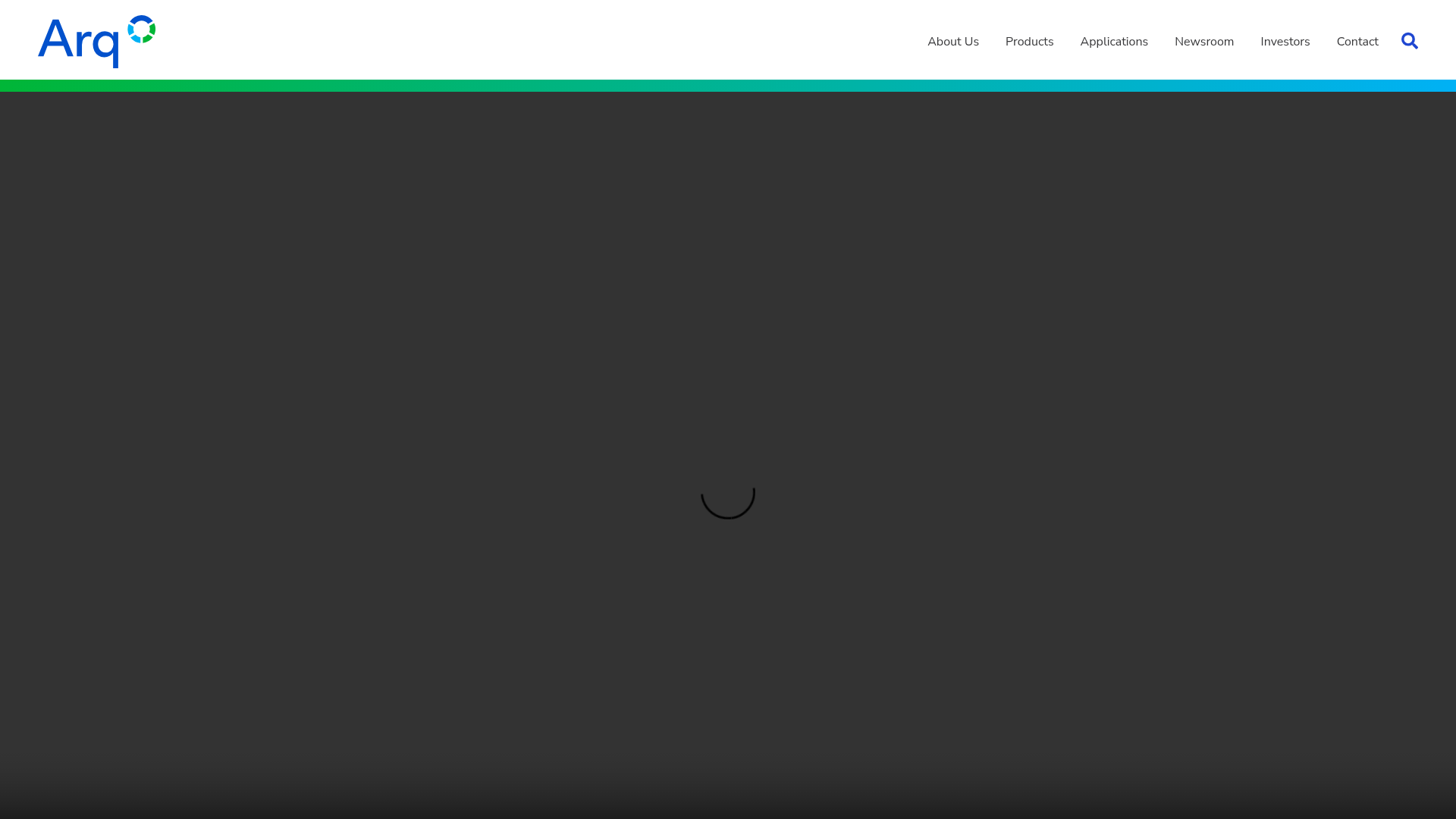This screenshot has width=1456, height=819.
Task: Click the Arq logo to go home
Action: 96,41
